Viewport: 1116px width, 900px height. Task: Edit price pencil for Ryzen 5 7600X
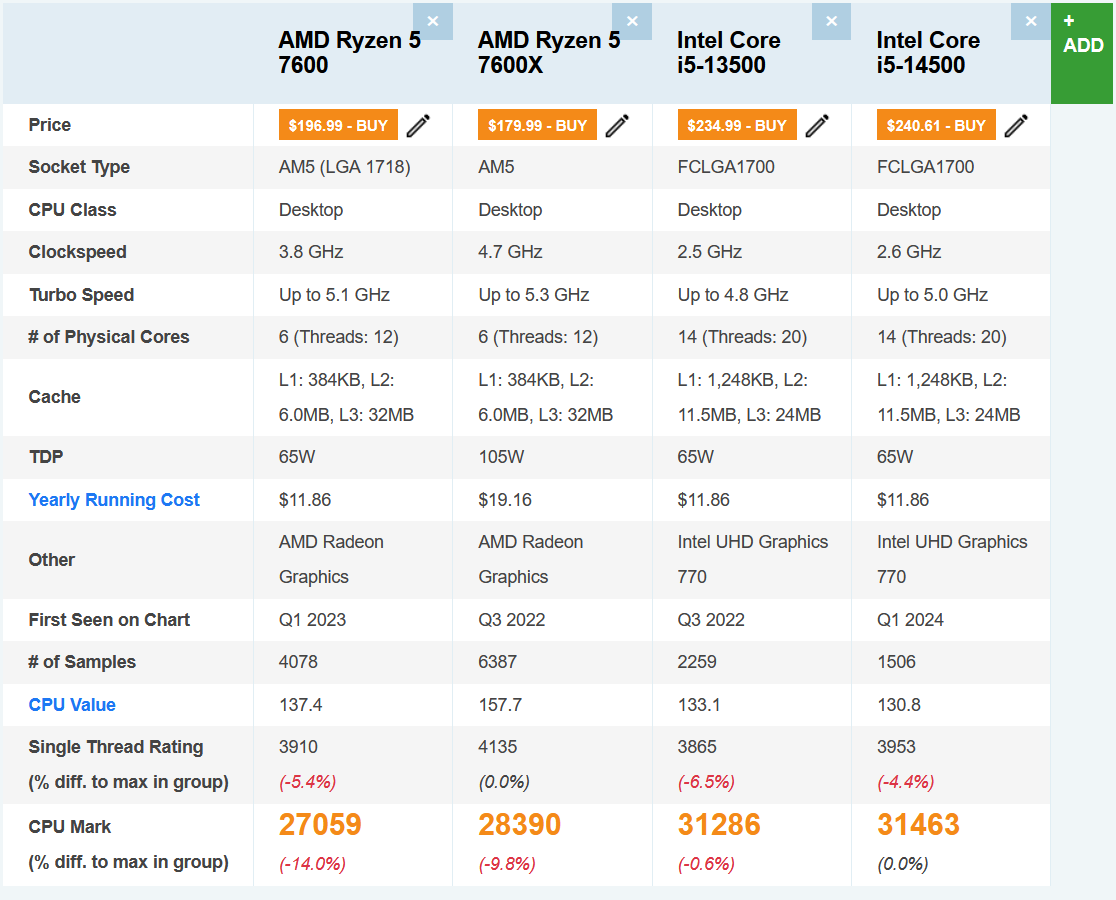[617, 125]
